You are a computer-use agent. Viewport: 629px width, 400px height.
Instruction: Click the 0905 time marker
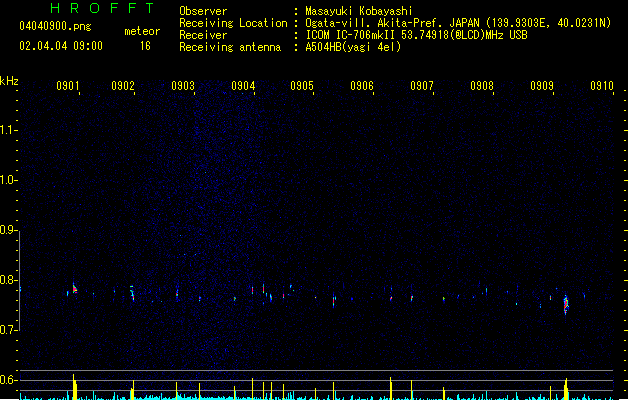click(x=302, y=86)
